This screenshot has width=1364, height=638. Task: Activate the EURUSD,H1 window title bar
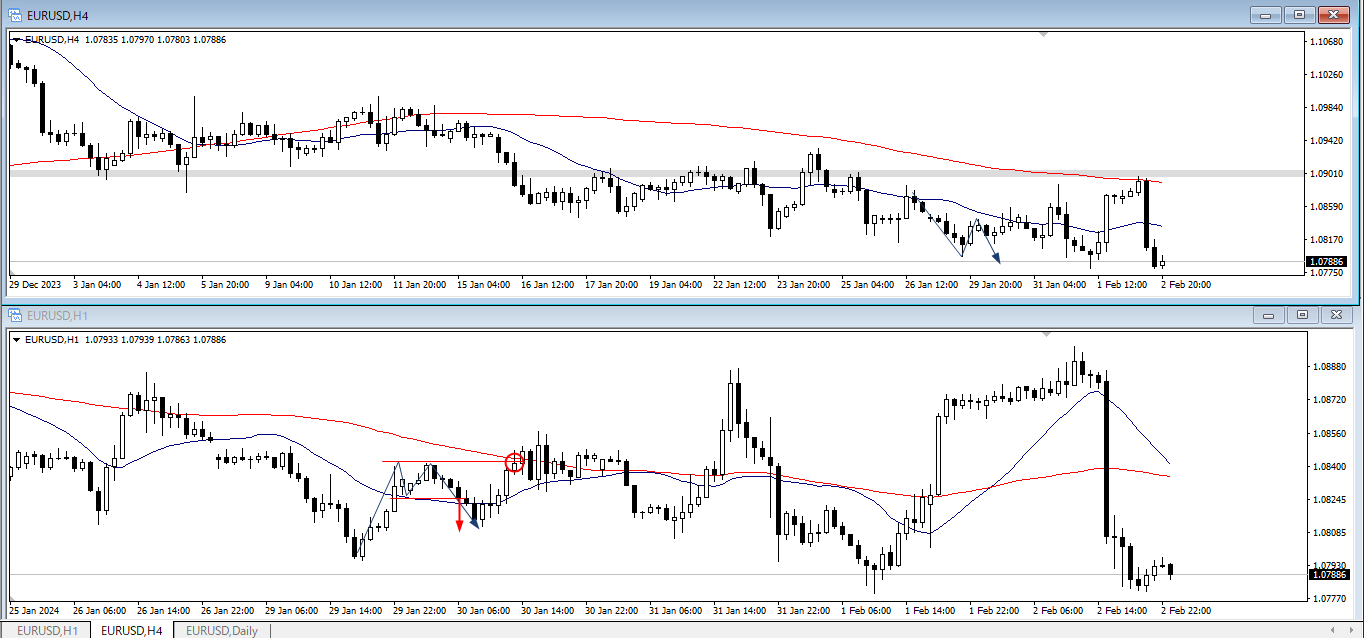point(600,315)
